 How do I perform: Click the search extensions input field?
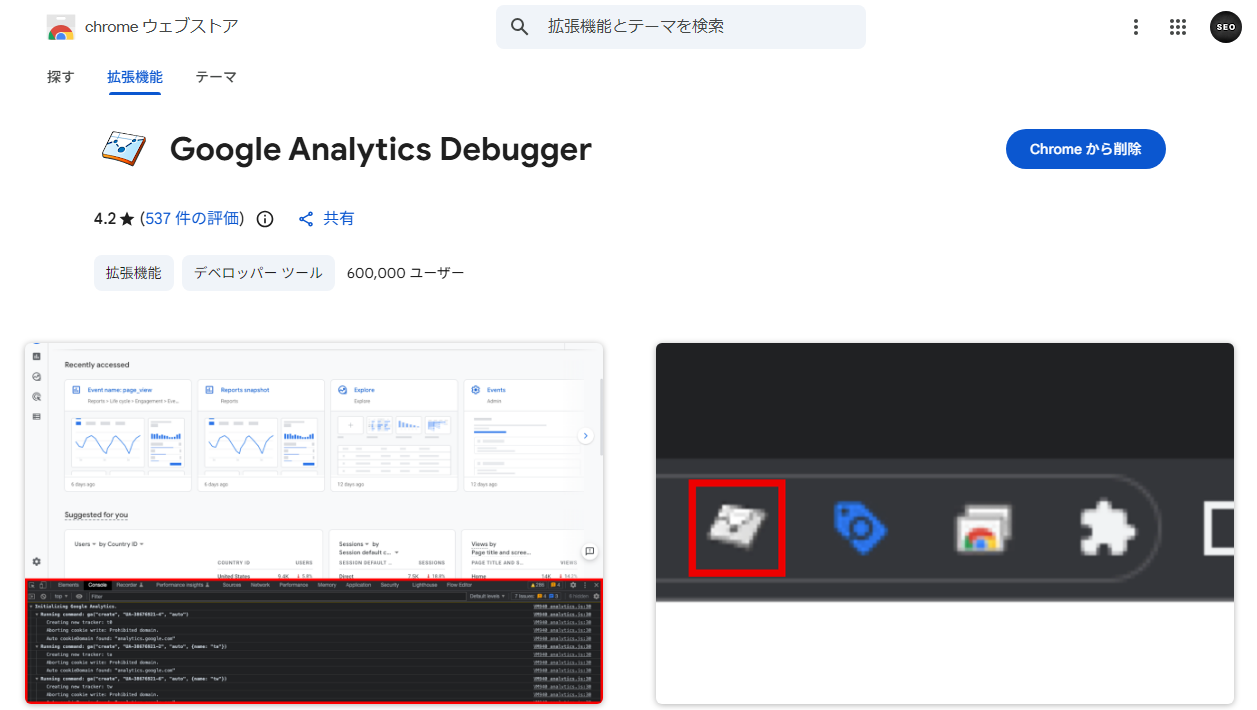coord(681,26)
